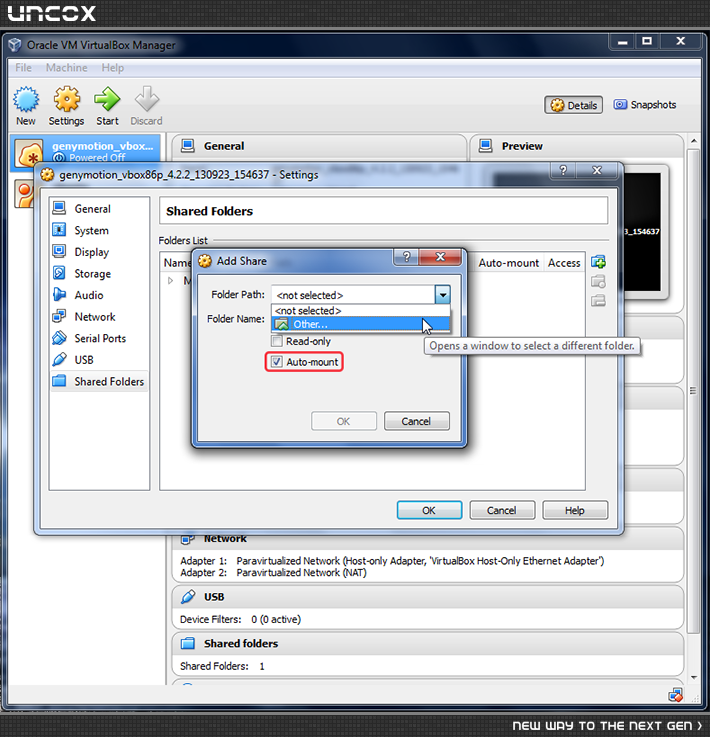This screenshot has width=710, height=737.
Task: Click the 'Adapter 2:' network line
Action: coord(273,572)
